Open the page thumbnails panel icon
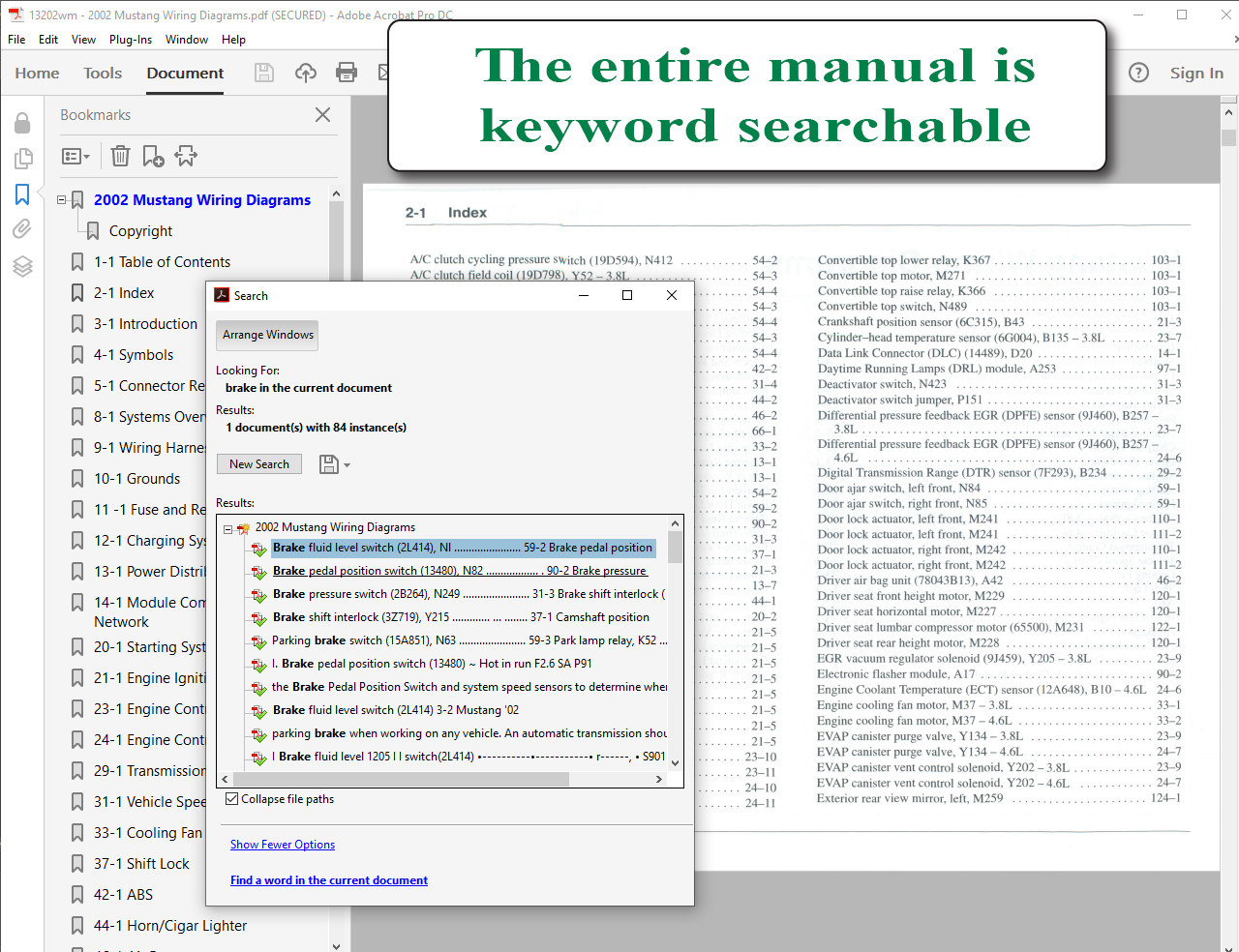The image size is (1239, 952). tap(22, 159)
